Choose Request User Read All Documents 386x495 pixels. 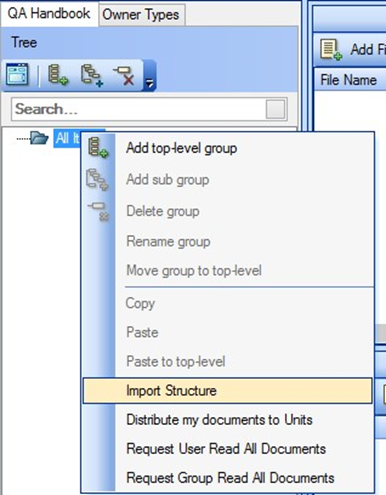(227, 449)
